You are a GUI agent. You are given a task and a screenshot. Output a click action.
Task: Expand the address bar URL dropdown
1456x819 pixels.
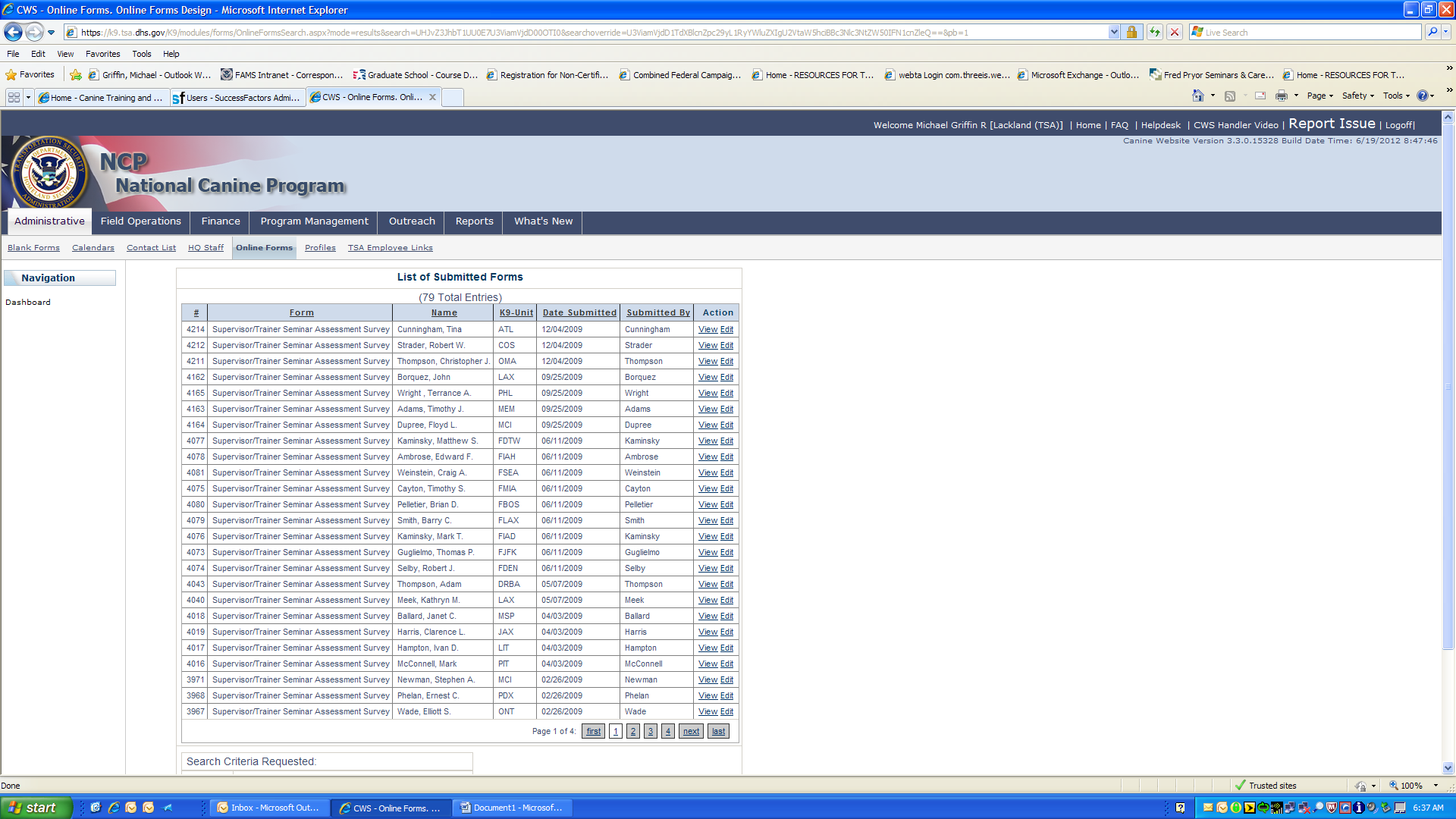point(1113,32)
